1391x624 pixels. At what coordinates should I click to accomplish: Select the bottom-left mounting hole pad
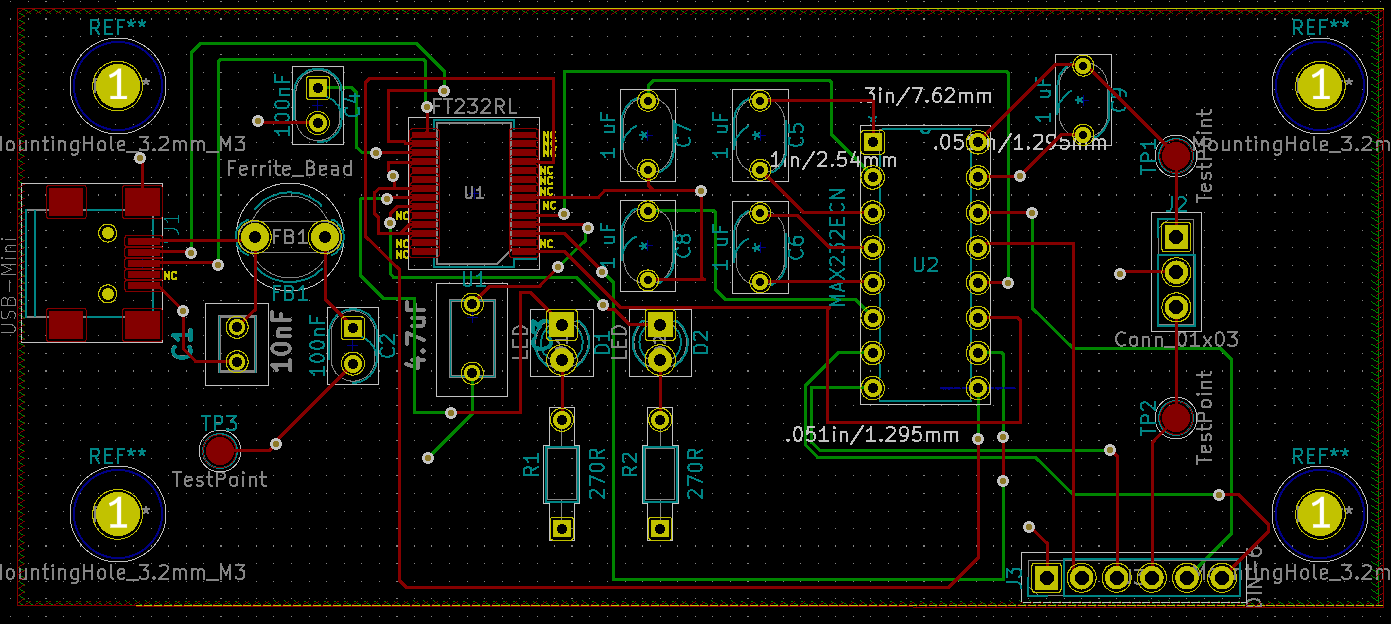118,514
